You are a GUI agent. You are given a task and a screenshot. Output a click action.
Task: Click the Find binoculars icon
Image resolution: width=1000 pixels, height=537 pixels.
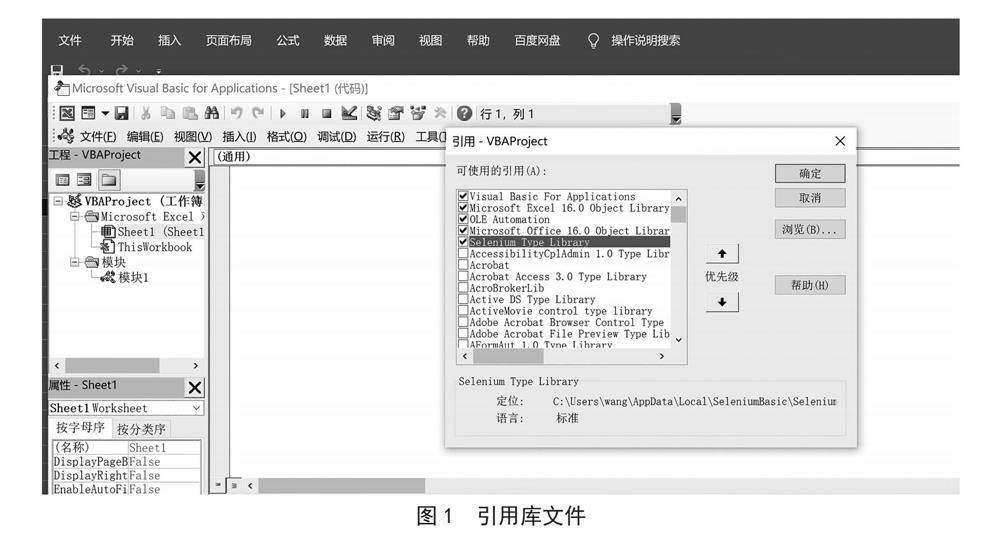211,114
